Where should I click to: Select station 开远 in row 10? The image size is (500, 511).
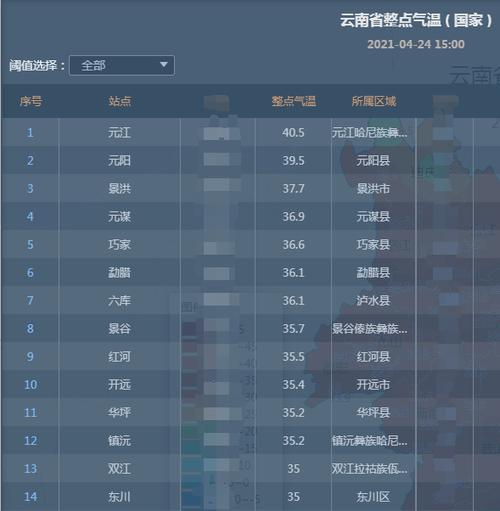[119, 385]
